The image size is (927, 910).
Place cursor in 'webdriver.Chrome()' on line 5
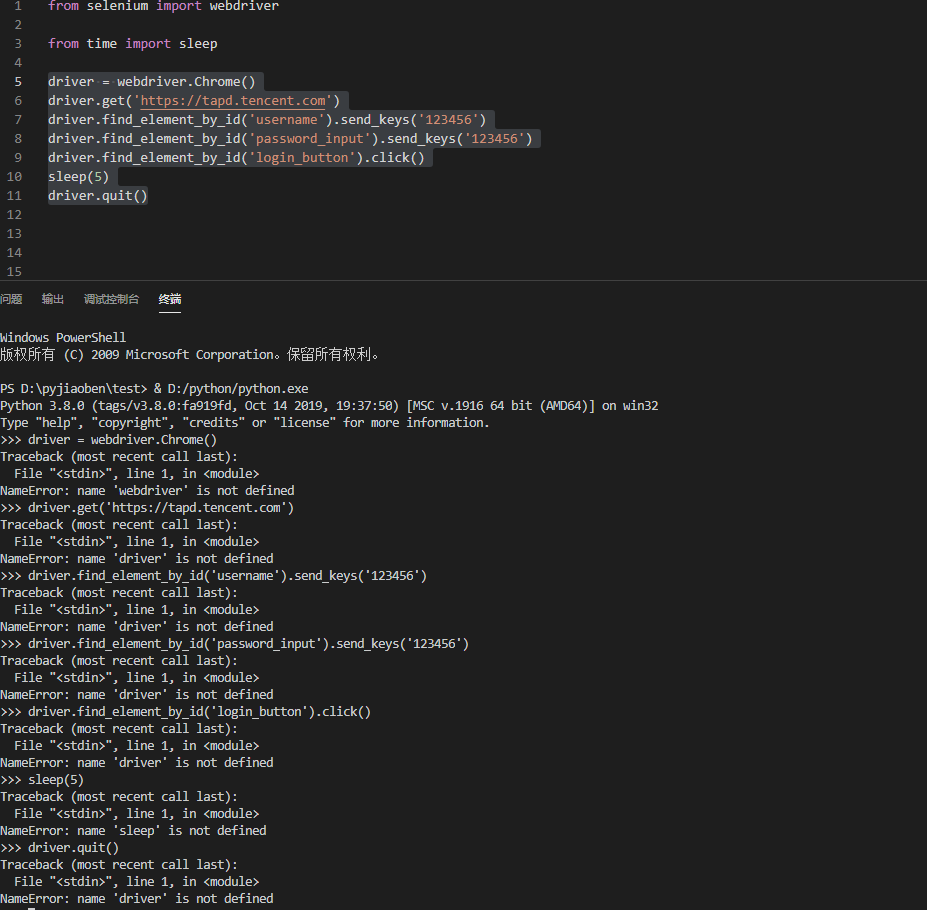(x=186, y=82)
